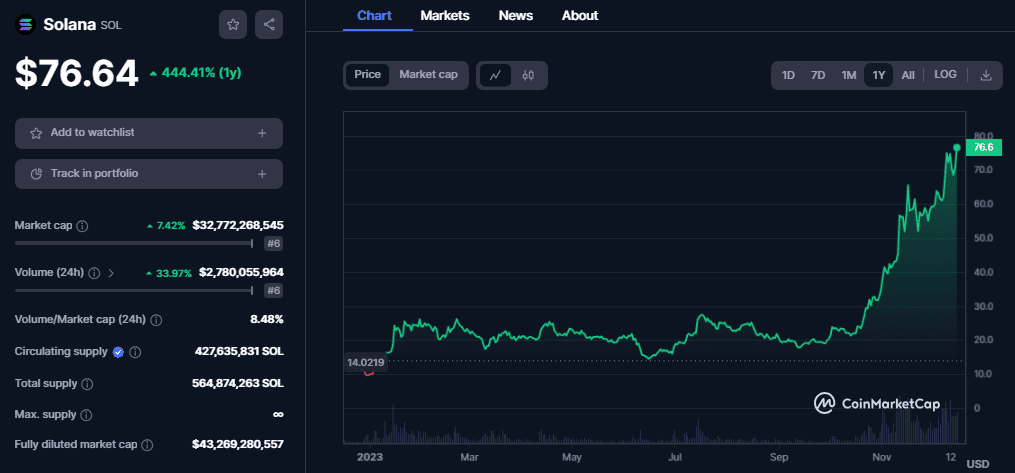1015x473 pixels.
Task: Click the 444.41% (1y) change text
Action: tap(201, 73)
